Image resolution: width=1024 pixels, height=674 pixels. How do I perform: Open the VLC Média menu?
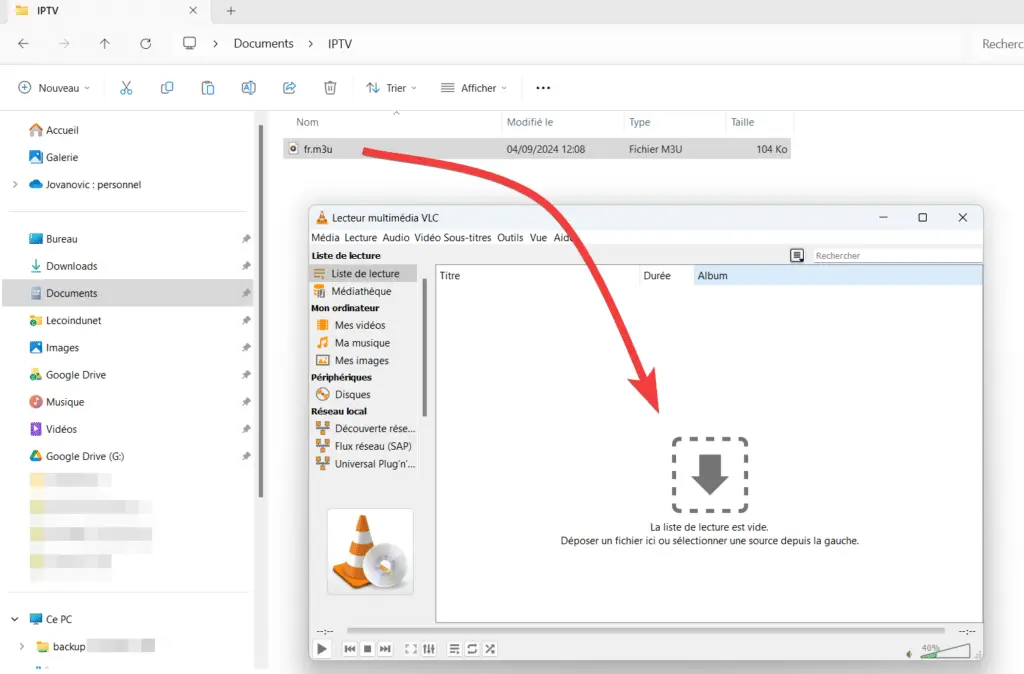tap(325, 238)
